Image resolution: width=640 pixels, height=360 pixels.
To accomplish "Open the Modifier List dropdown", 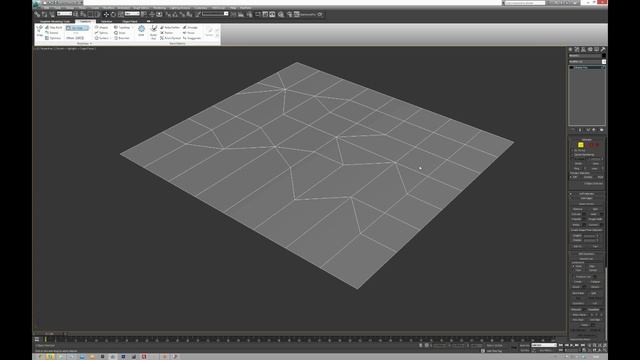I will [587, 62].
